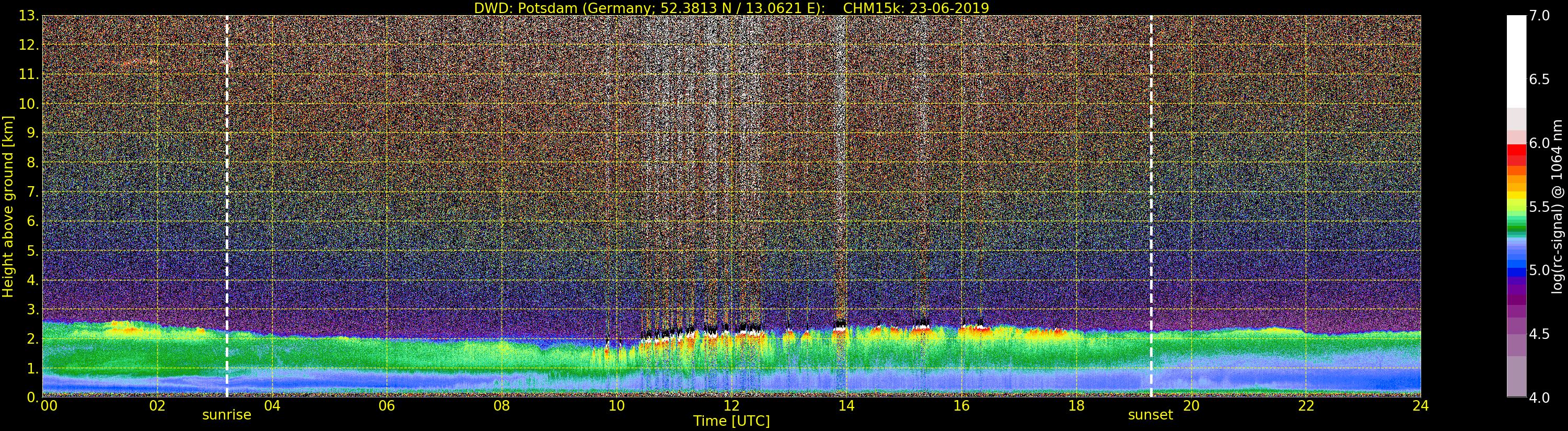Viewport: 1568px width, 431px height.
Task: Click the blue colorbar segment next to 5.0
Action: point(1516,273)
